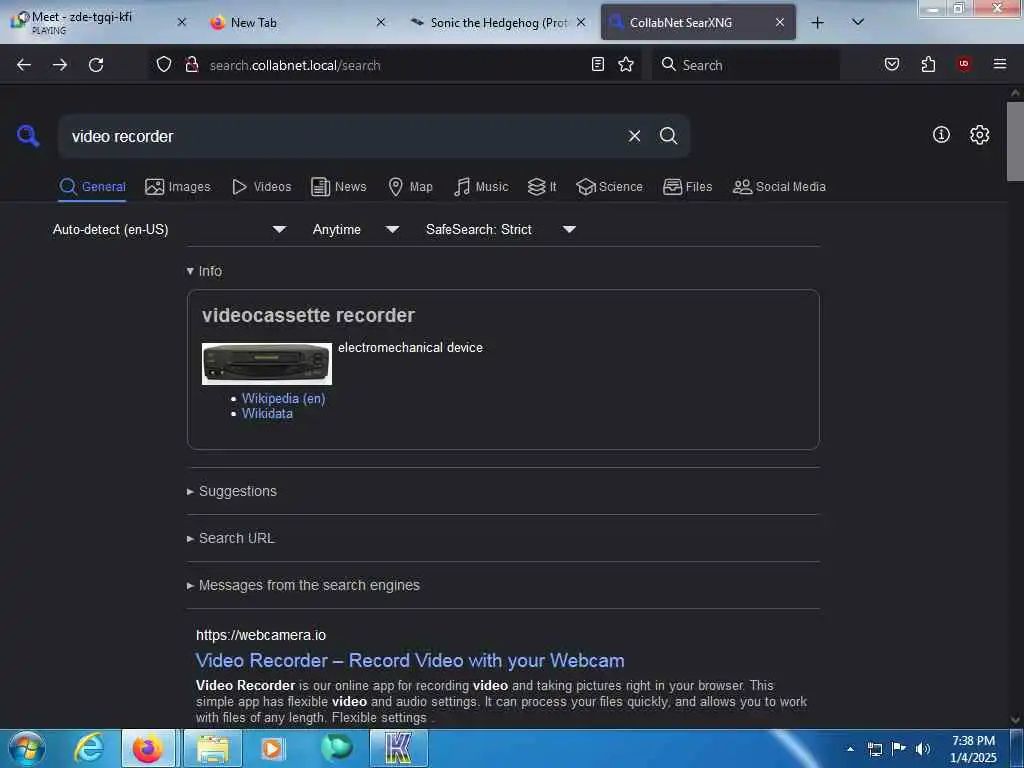
Task: Click the Firefox taskbar icon
Action: [x=148, y=748]
